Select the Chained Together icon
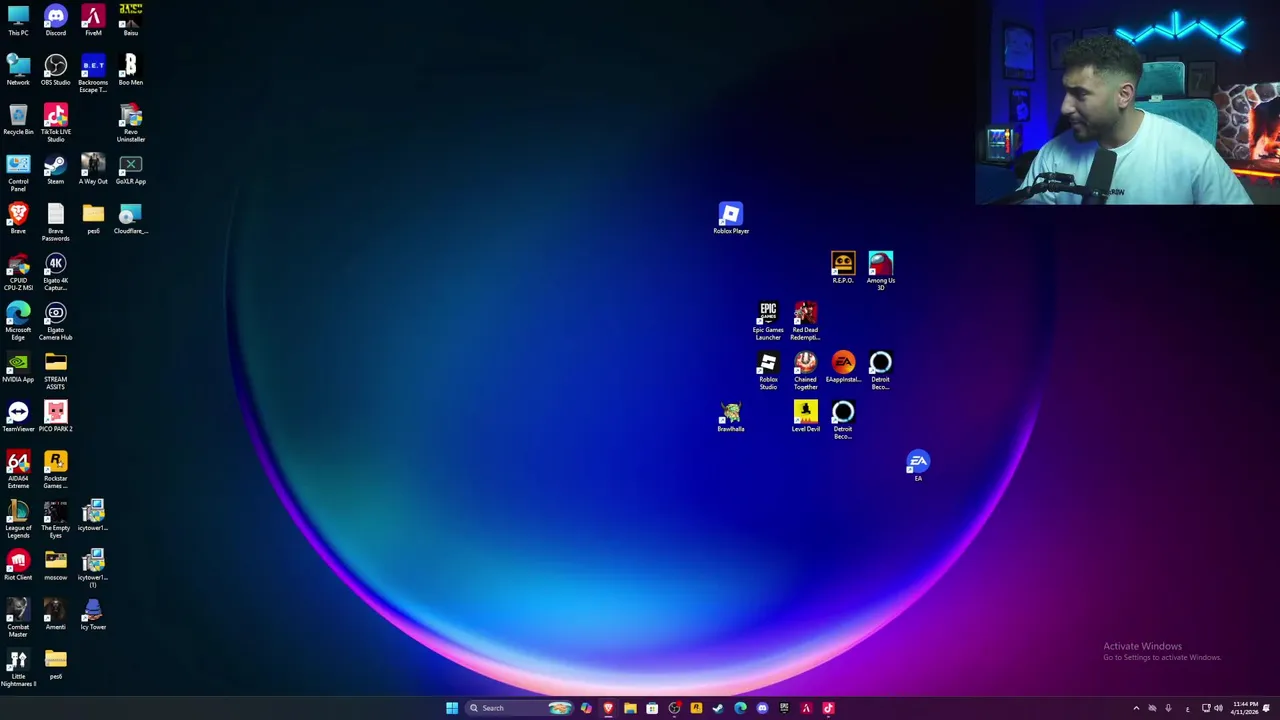Screen dimensions: 1280x720 coord(805,371)
